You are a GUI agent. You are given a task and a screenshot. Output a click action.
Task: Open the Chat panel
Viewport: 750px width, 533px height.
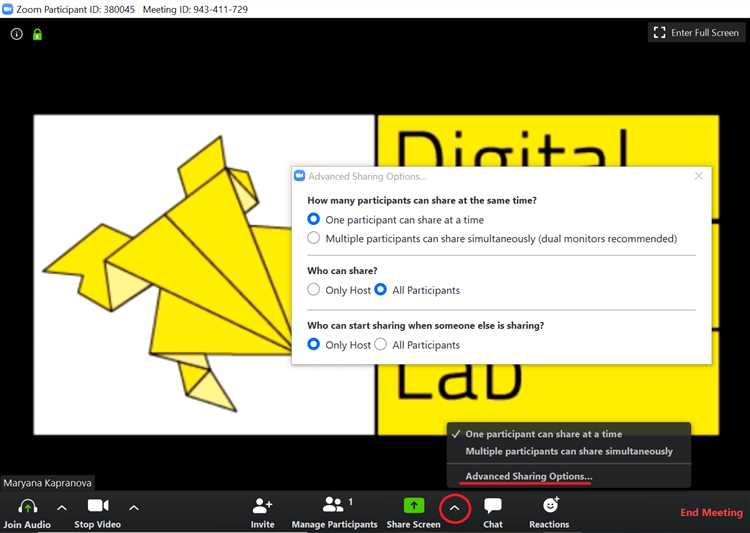pos(493,513)
